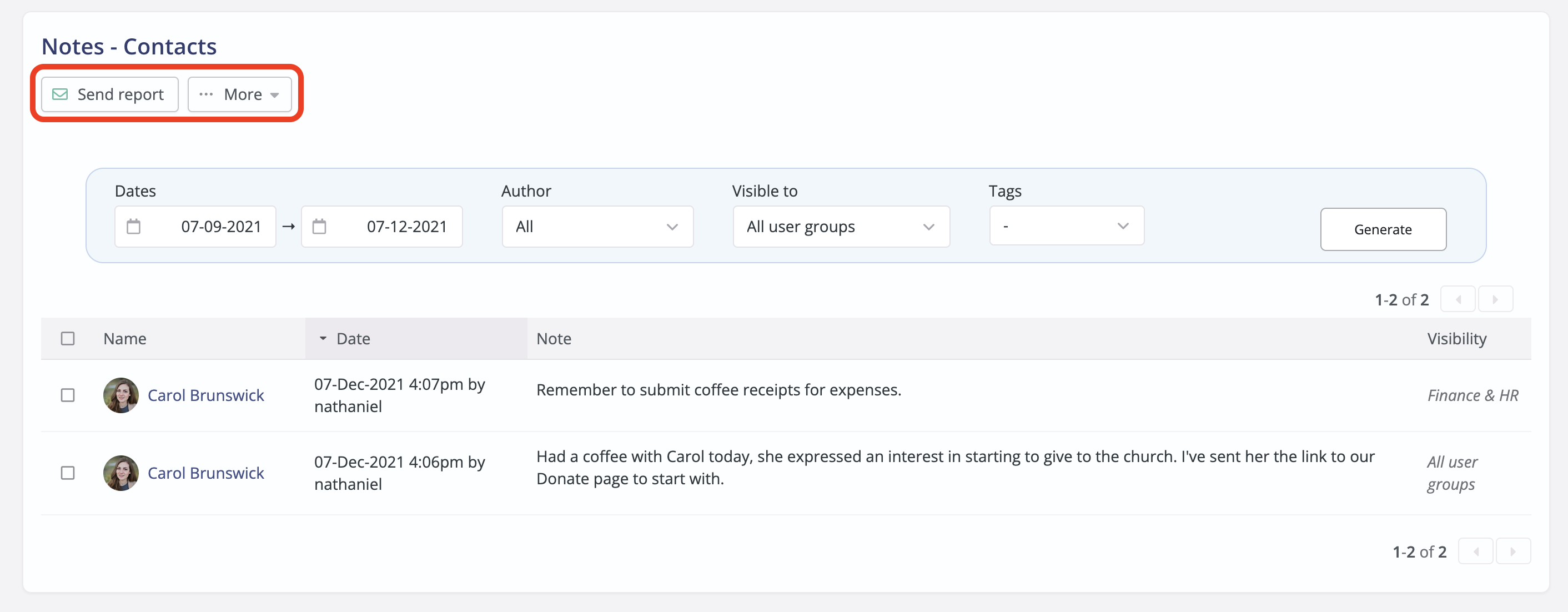Toggle the select-all checkbox in the table header
1568x612 pixels.
(68, 338)
